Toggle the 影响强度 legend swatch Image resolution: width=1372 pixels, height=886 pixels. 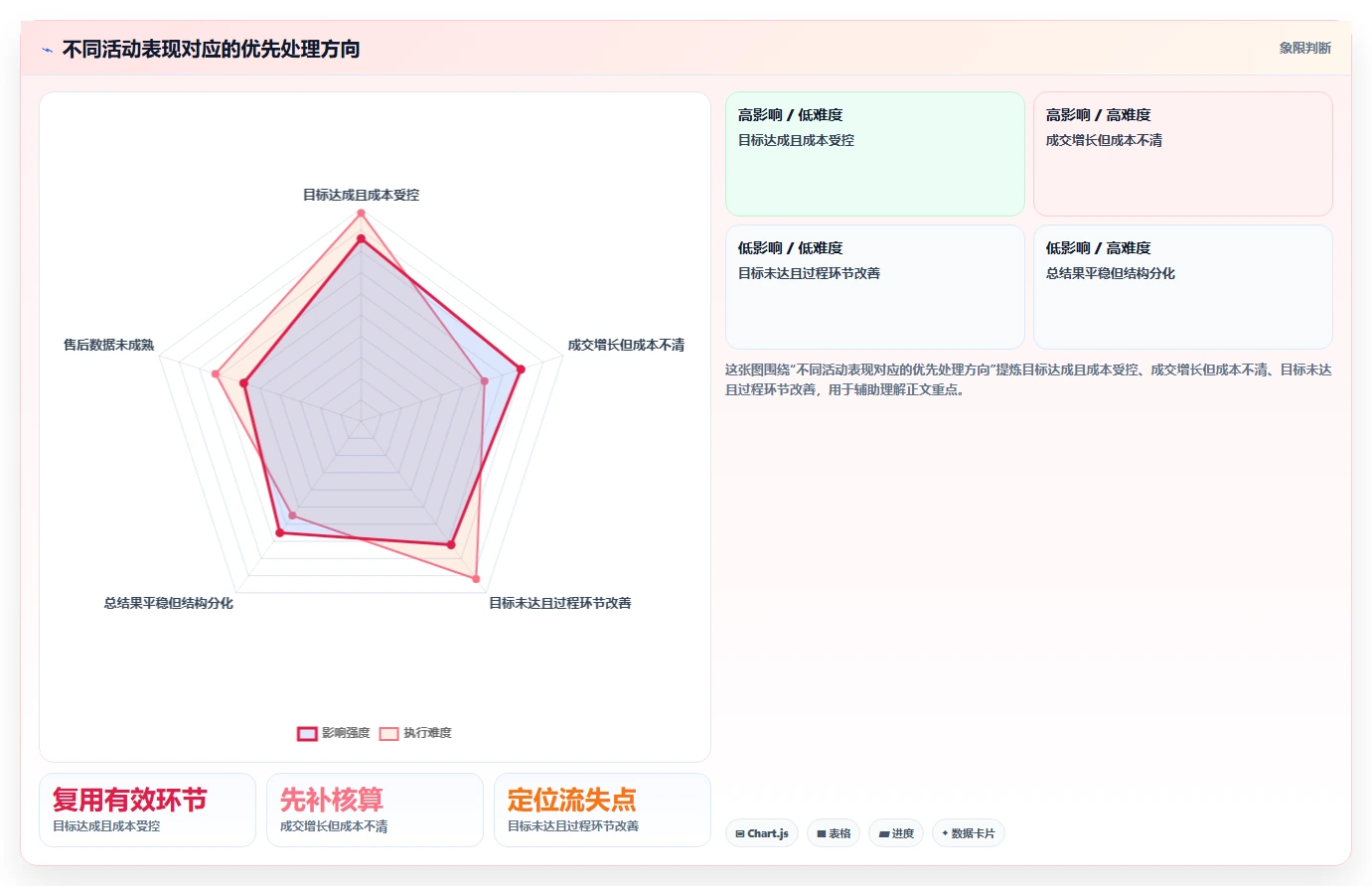307,733
